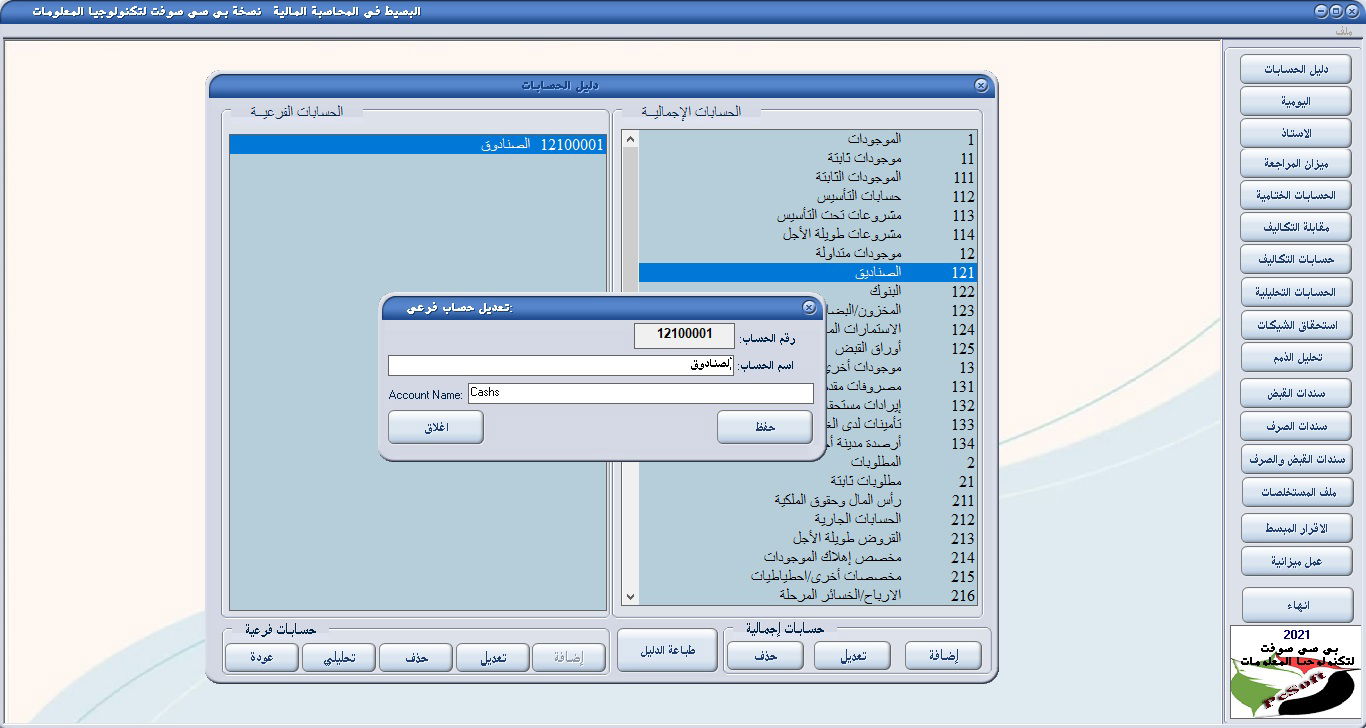Close the دليل الحسابات window with X icon

pyautogui.click(x=981, y=86)
